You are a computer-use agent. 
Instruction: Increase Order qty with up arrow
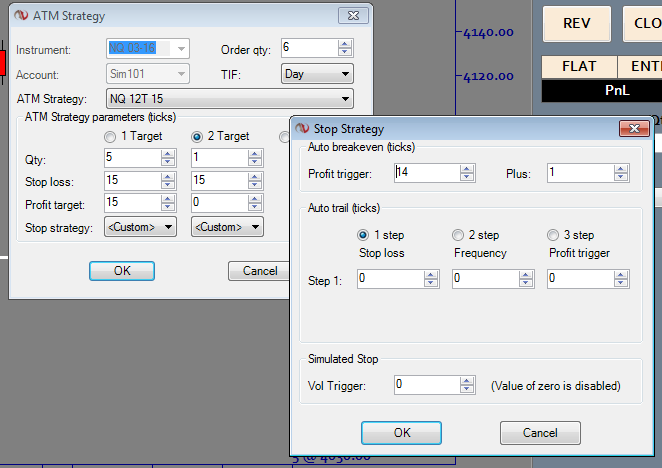(345, 44)
